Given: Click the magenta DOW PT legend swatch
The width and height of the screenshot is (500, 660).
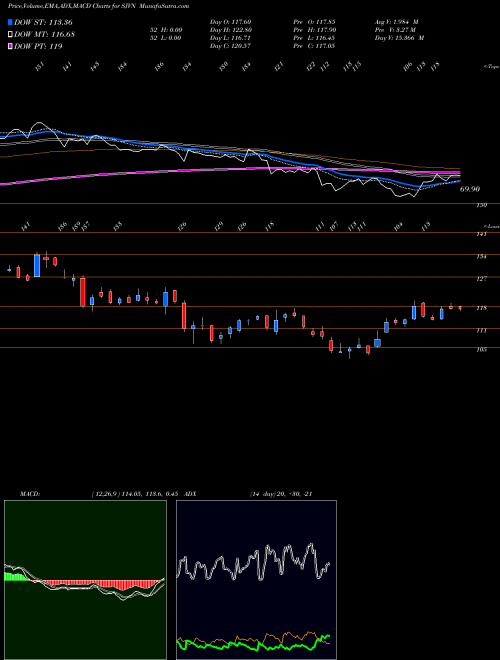Looking at the screenshot, I should [x=10, y=46].
